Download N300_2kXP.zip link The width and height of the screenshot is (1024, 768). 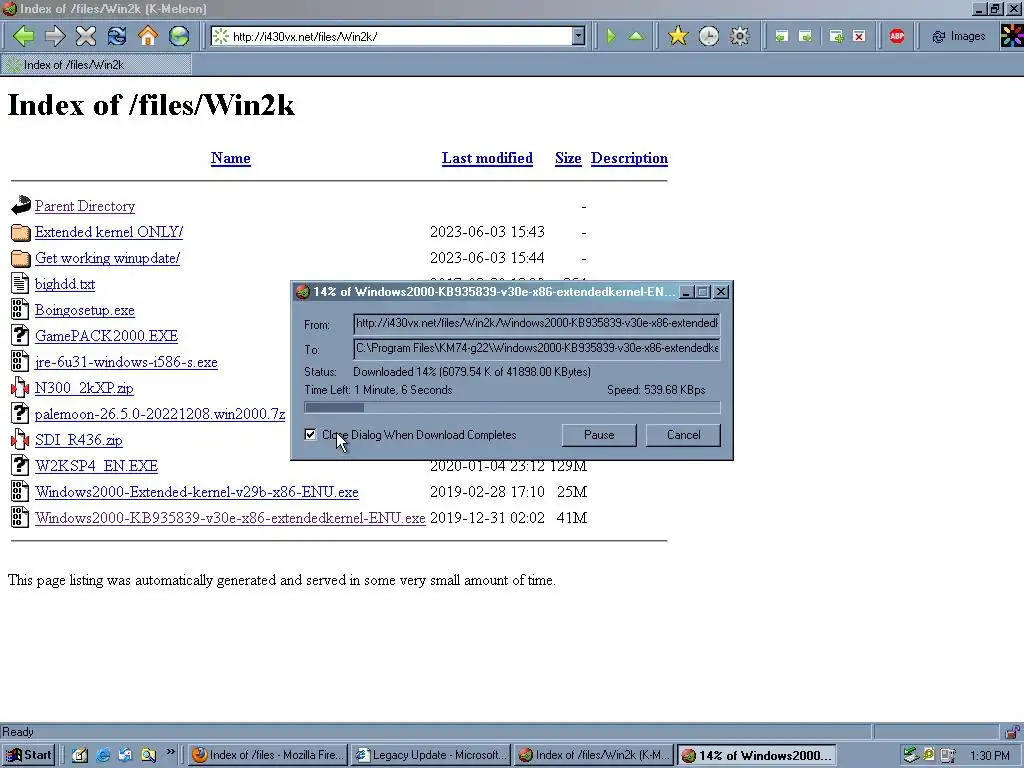coord(84,388)
